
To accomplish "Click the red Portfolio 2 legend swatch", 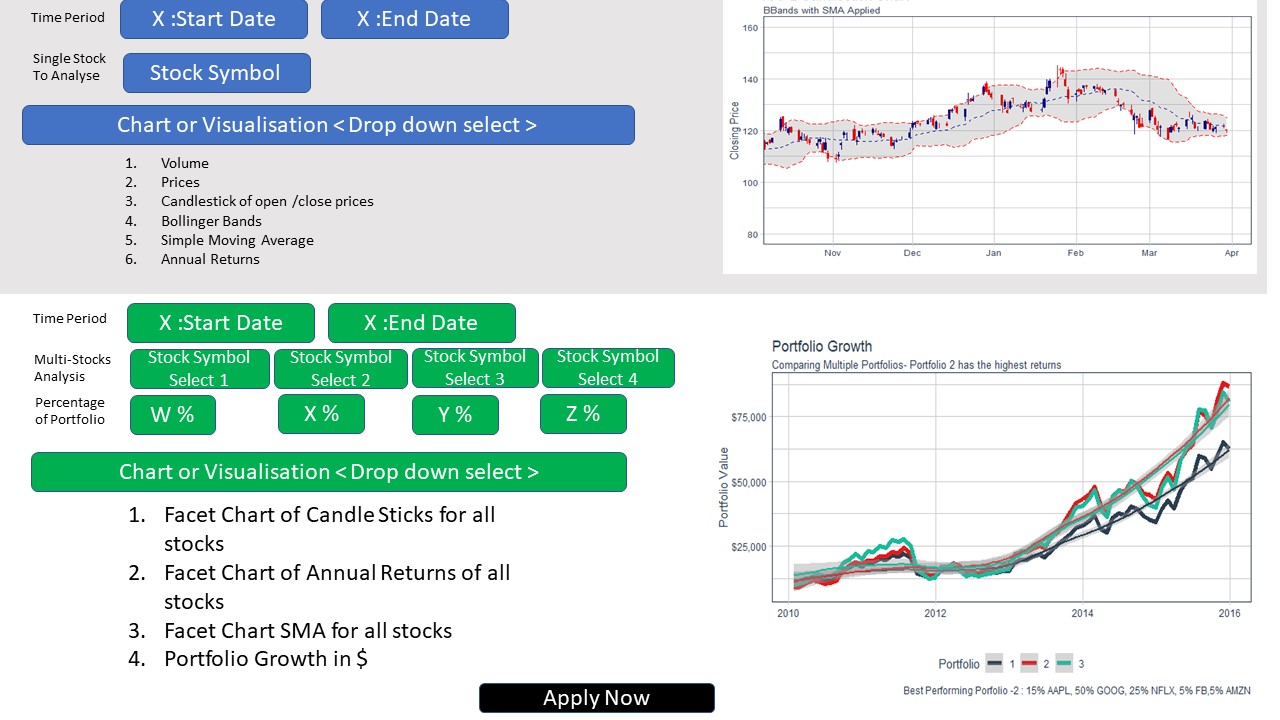I will tap(1031, 664).
